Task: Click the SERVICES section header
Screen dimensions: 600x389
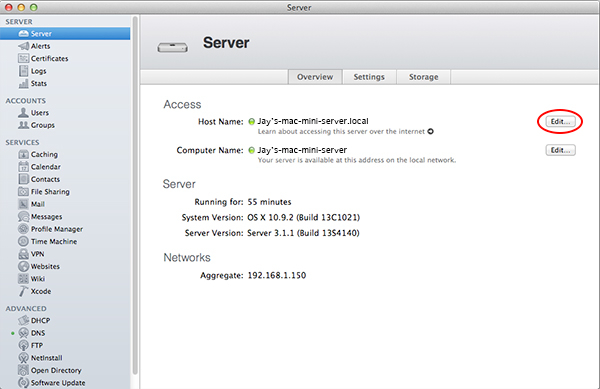Action: click(x=22, y=142)
